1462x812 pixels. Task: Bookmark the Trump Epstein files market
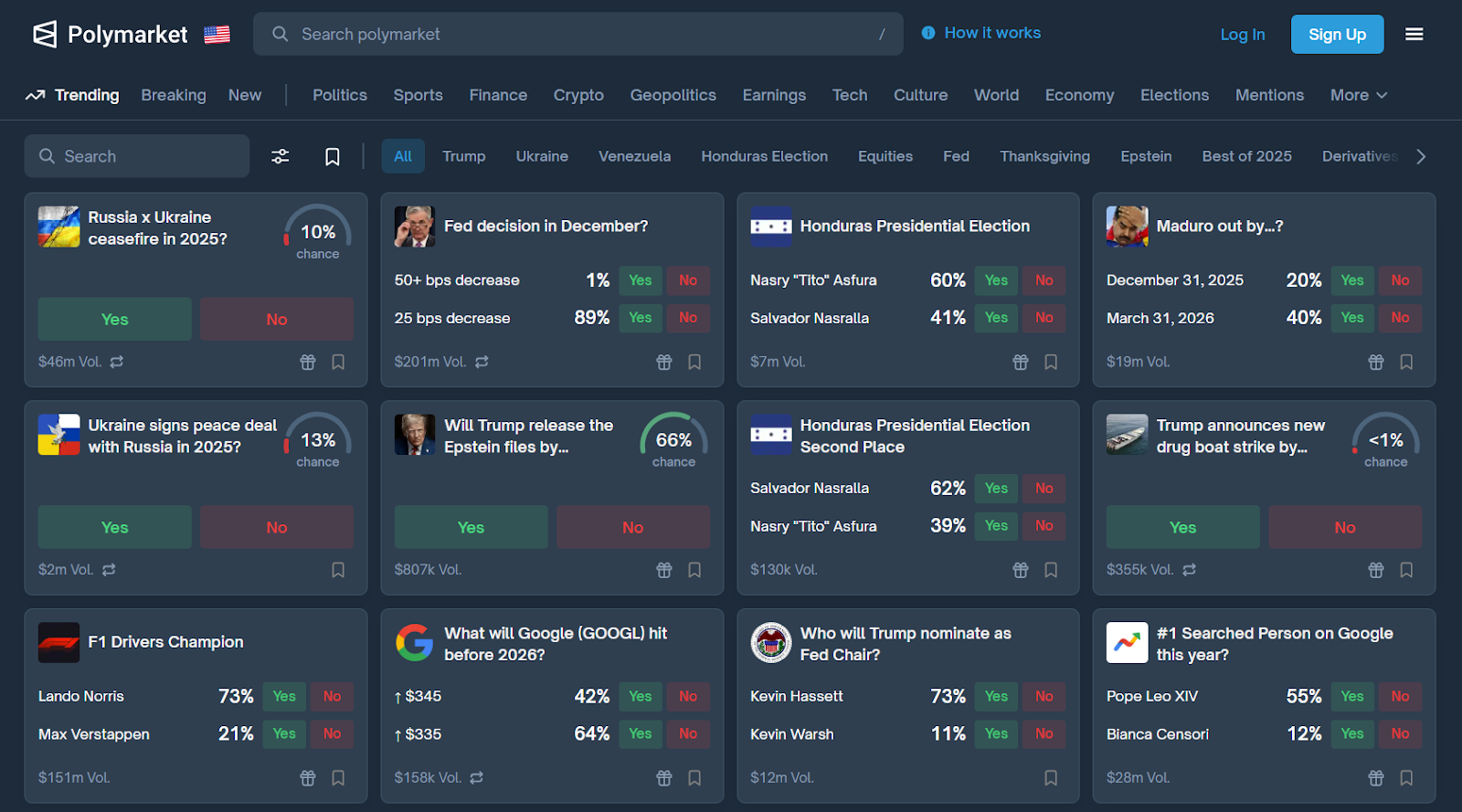point(694,570)
